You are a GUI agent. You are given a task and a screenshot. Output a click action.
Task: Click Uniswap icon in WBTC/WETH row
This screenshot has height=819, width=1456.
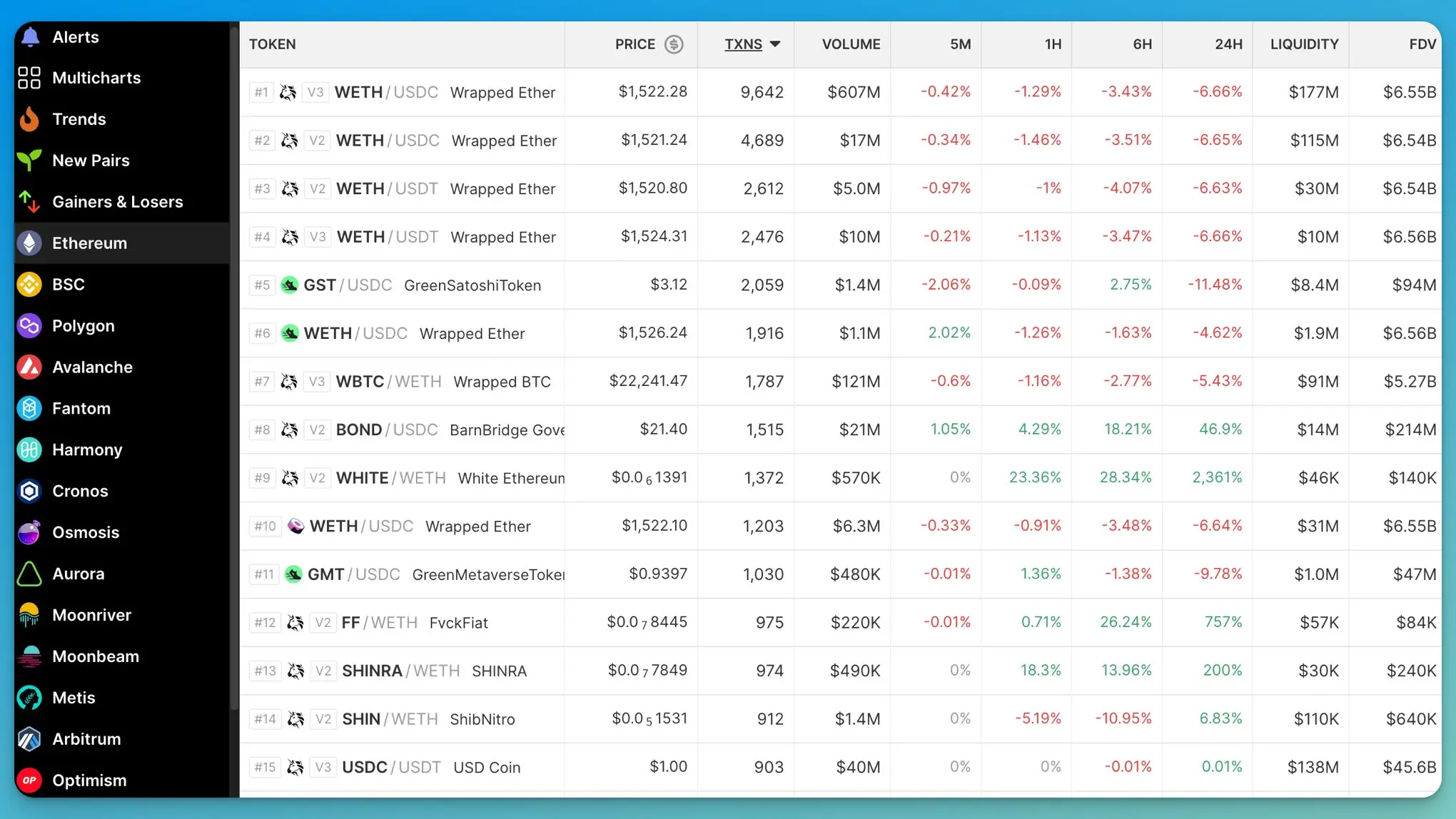(x=289, y=382)
